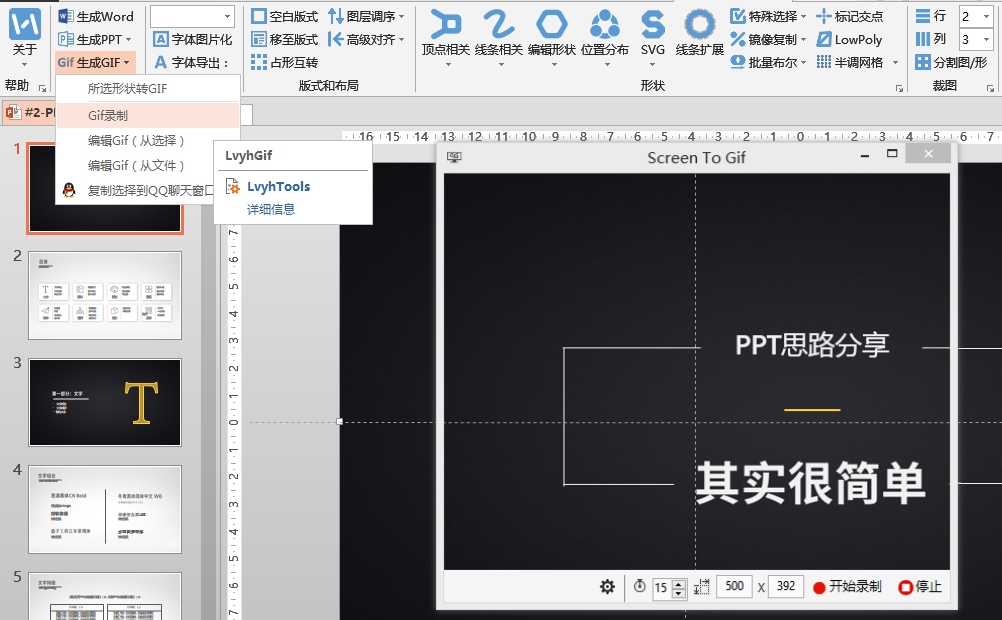Choose 编辑Gif（从选择）menu item
The width and height of the screenshot is (1002, 620).
148,141
